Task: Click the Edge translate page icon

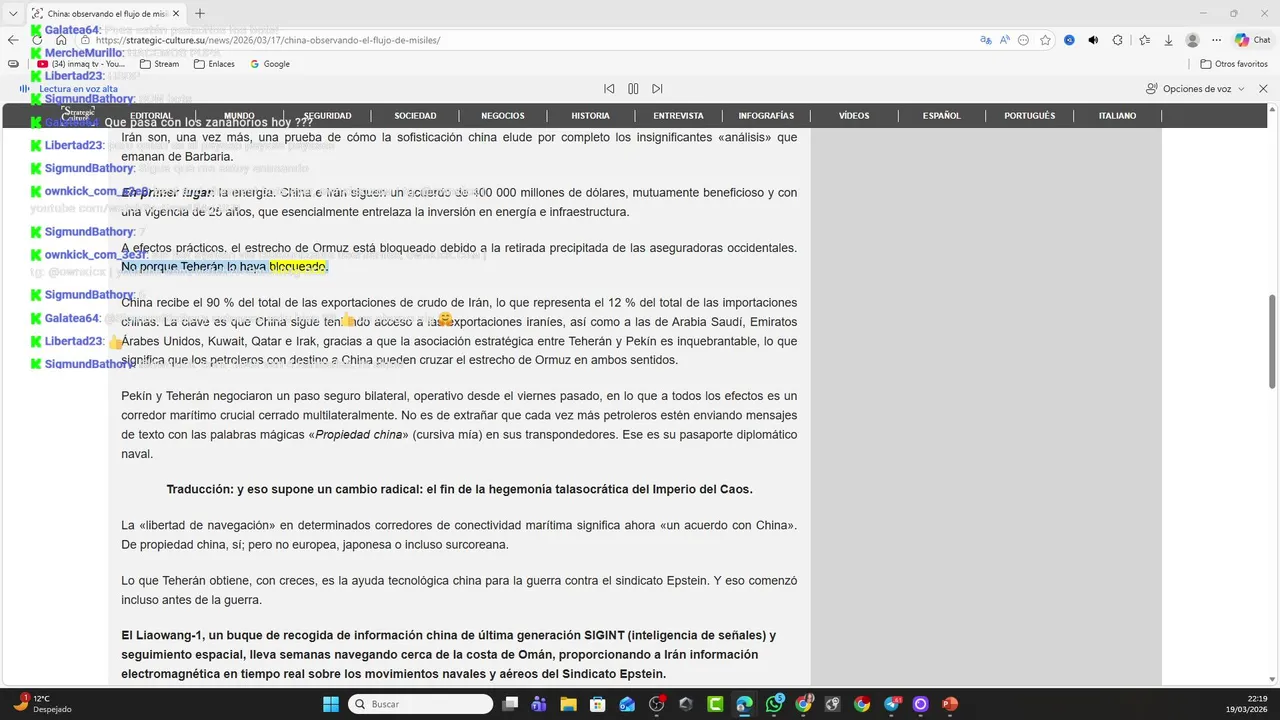Action: (985, 40)
